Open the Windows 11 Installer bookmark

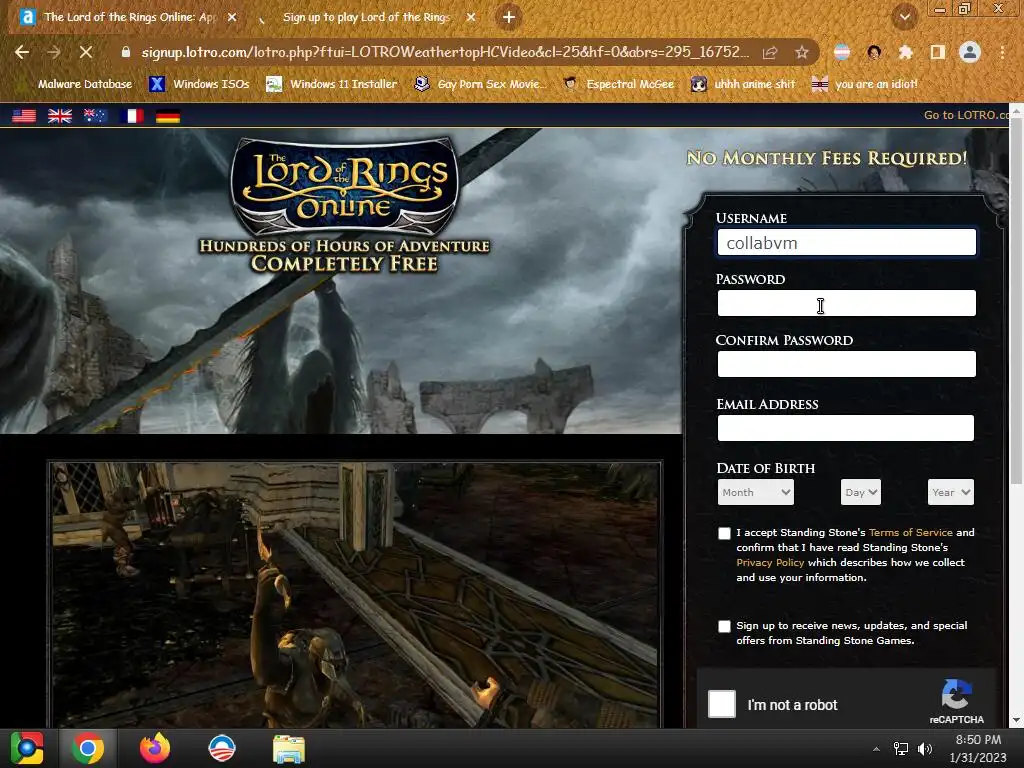pos(332,84)
